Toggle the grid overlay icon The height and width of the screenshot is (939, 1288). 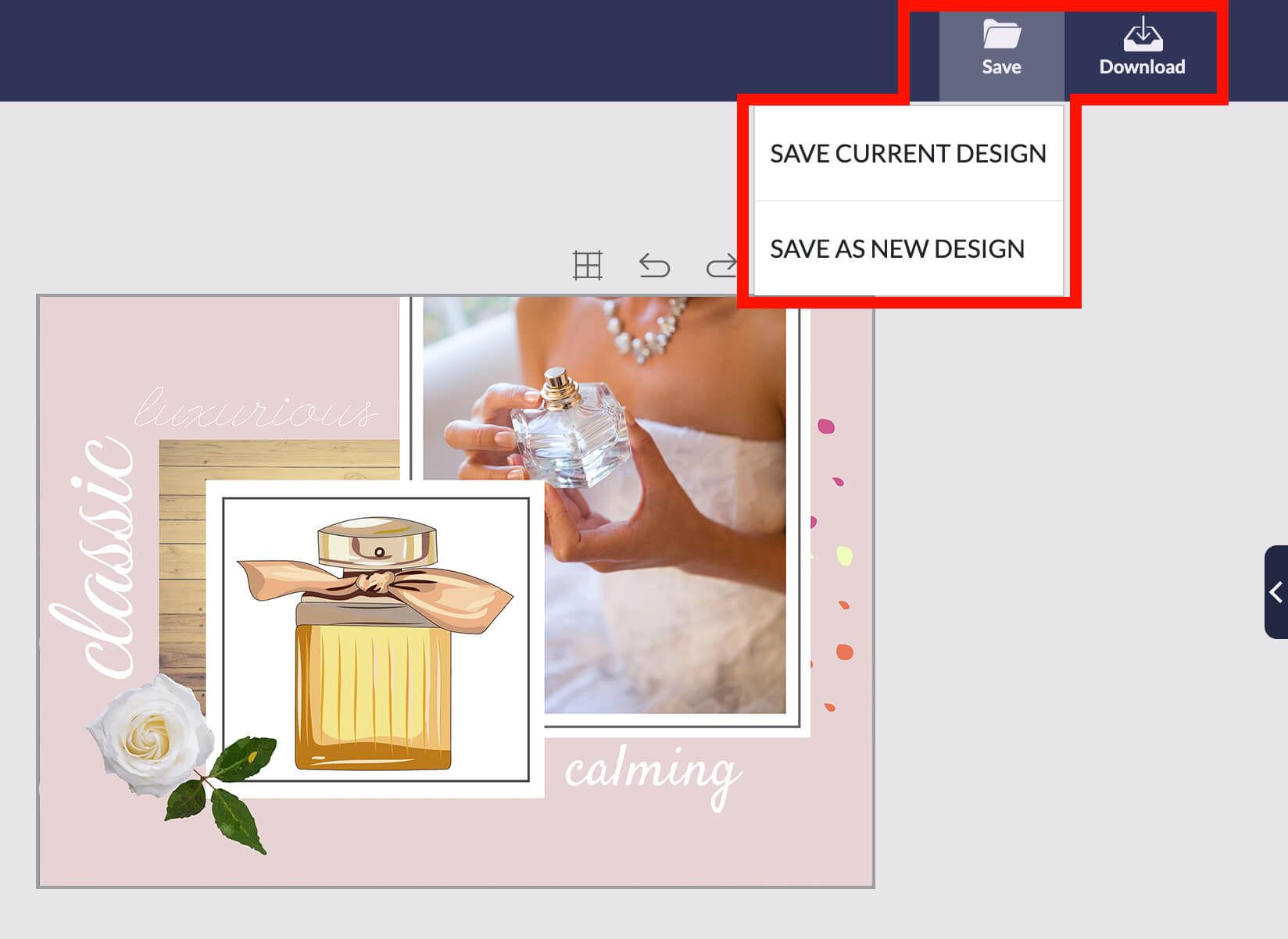(x=588, y=266)
